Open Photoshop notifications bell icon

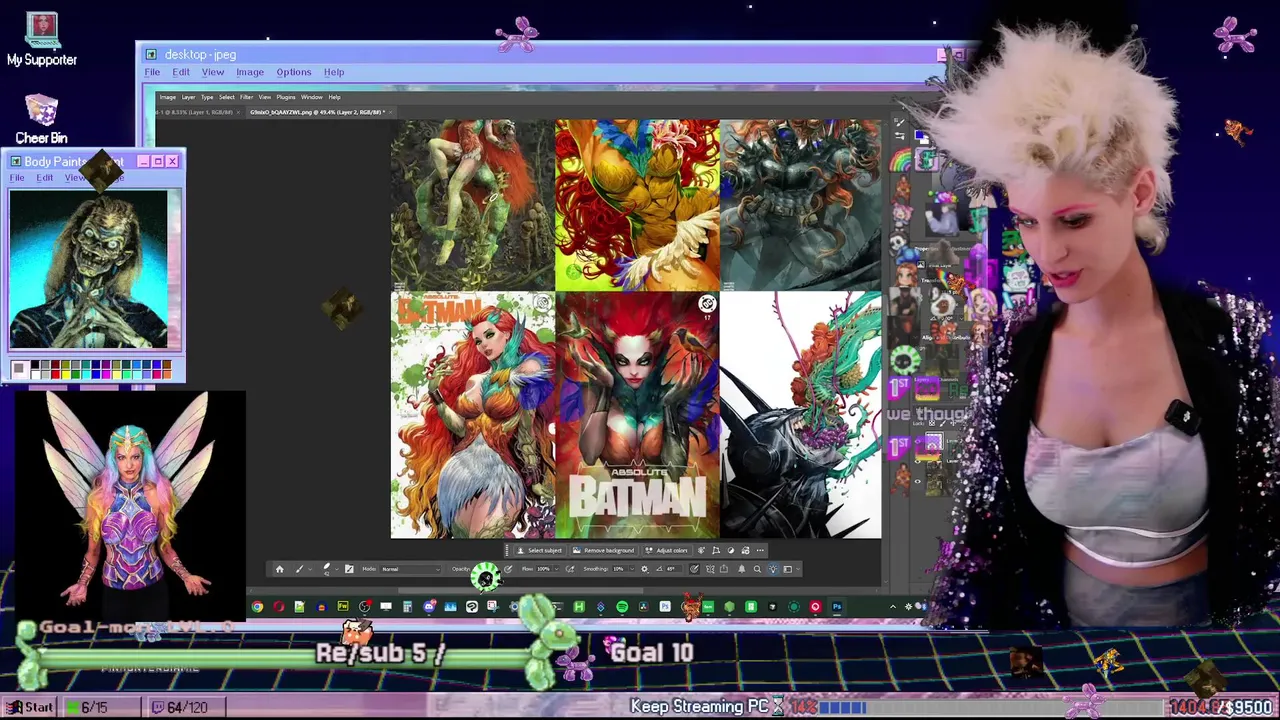coord(741,569)
